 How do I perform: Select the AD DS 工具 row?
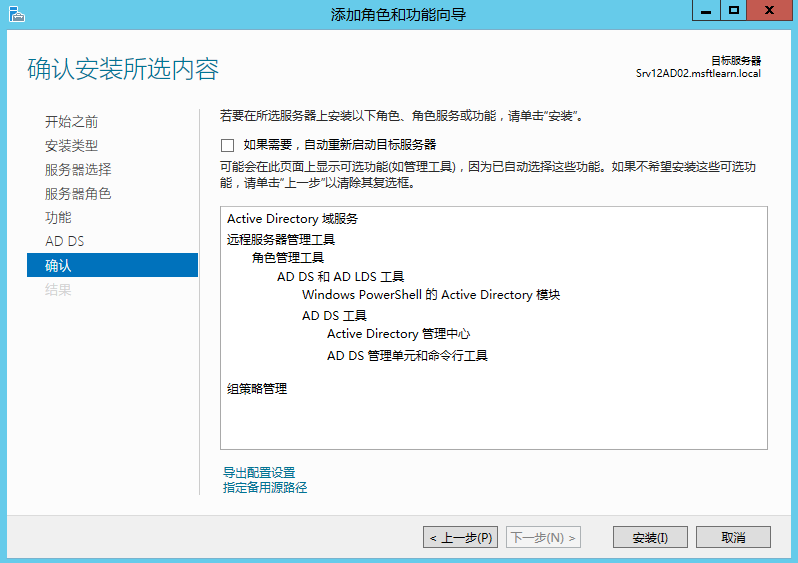(x=334, y=316)
